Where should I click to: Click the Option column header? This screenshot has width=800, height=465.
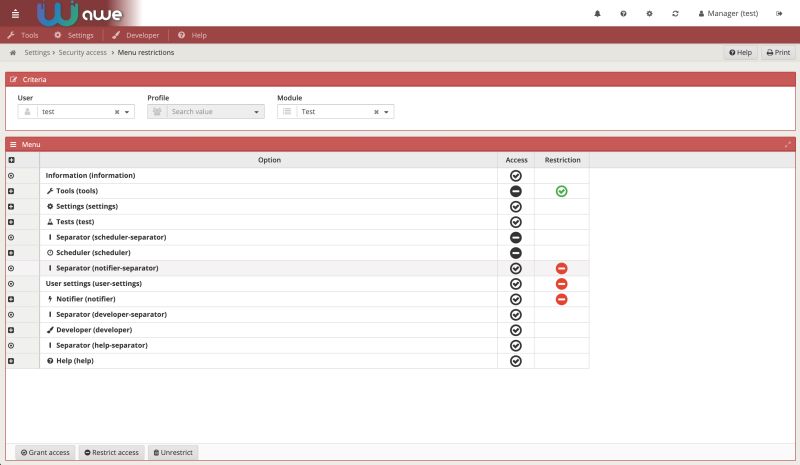pyautogui.click(x=269, y=160)
